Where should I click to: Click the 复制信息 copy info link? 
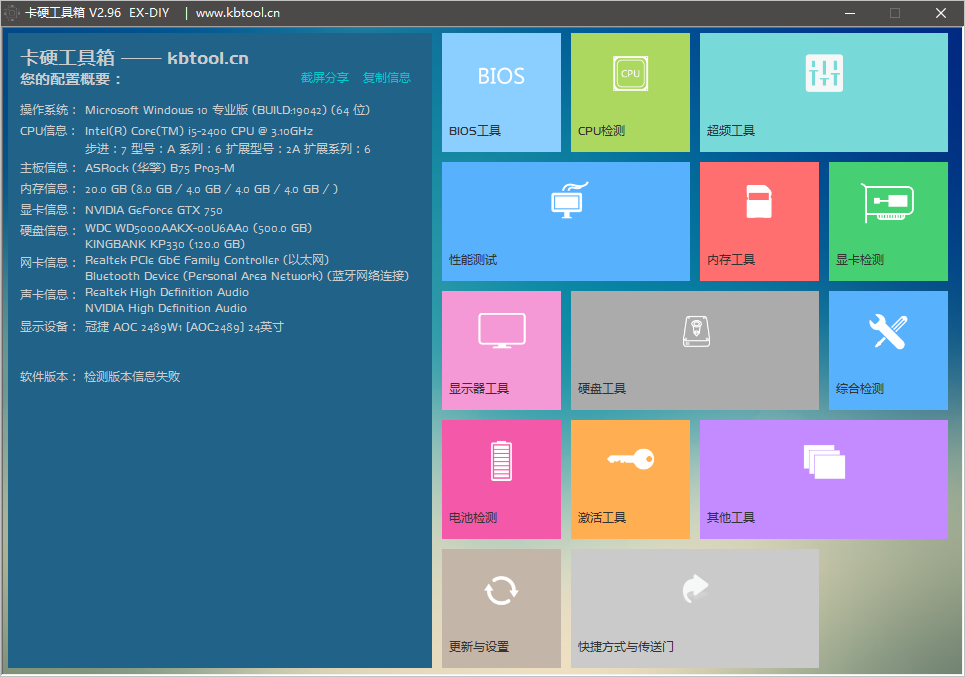tap(386, 78)
